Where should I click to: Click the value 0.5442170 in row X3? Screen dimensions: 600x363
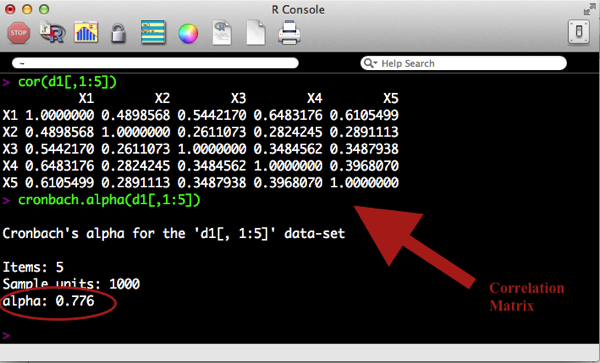click(x=59, y=149)
